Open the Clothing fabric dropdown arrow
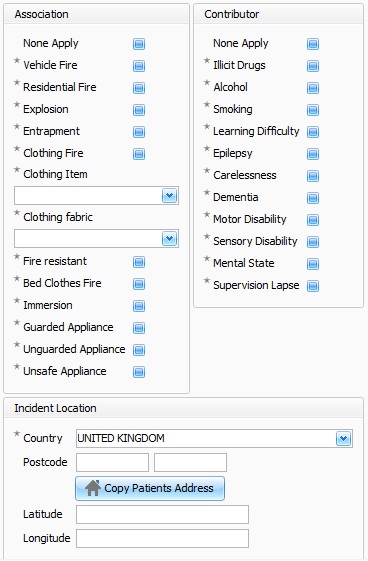Screen dimensions: 368x561 (170, 239)
